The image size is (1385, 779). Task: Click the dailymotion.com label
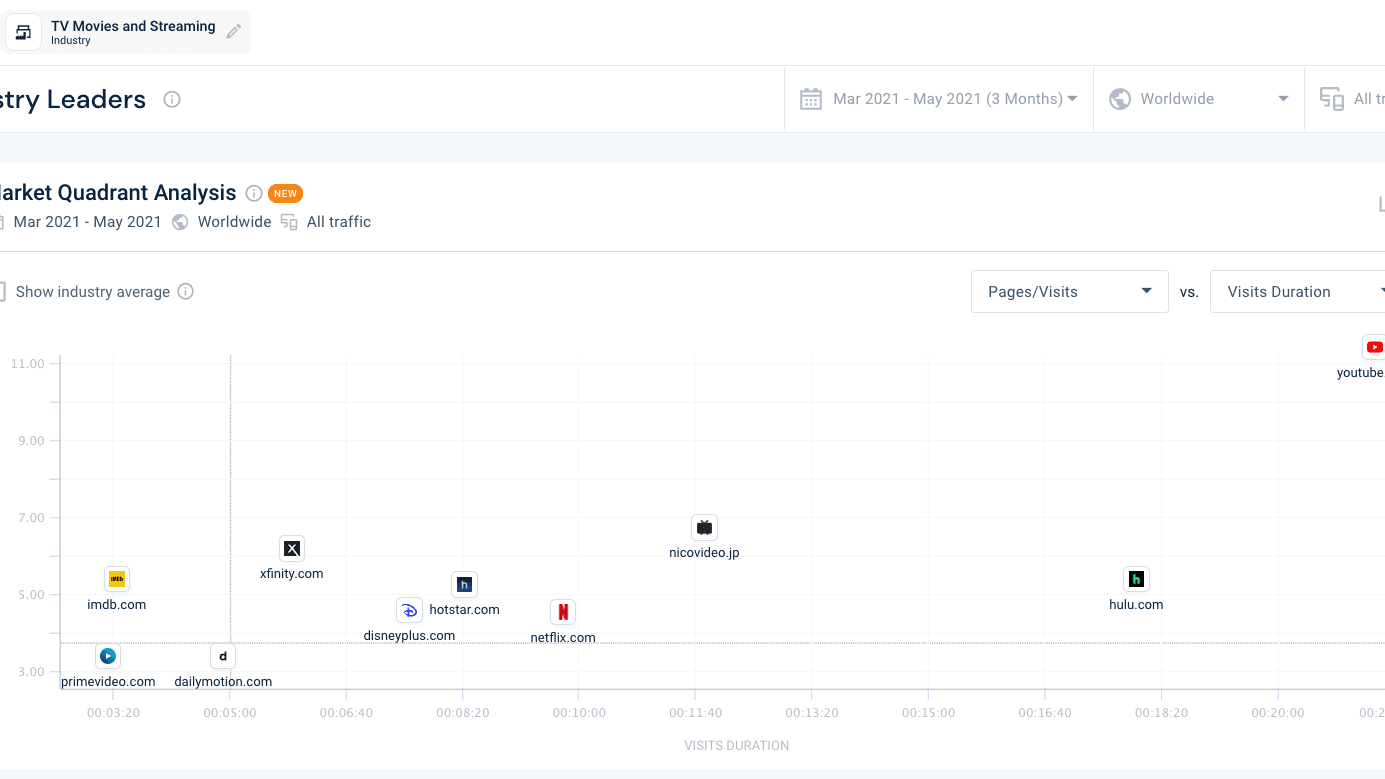(x=223, y=682)
